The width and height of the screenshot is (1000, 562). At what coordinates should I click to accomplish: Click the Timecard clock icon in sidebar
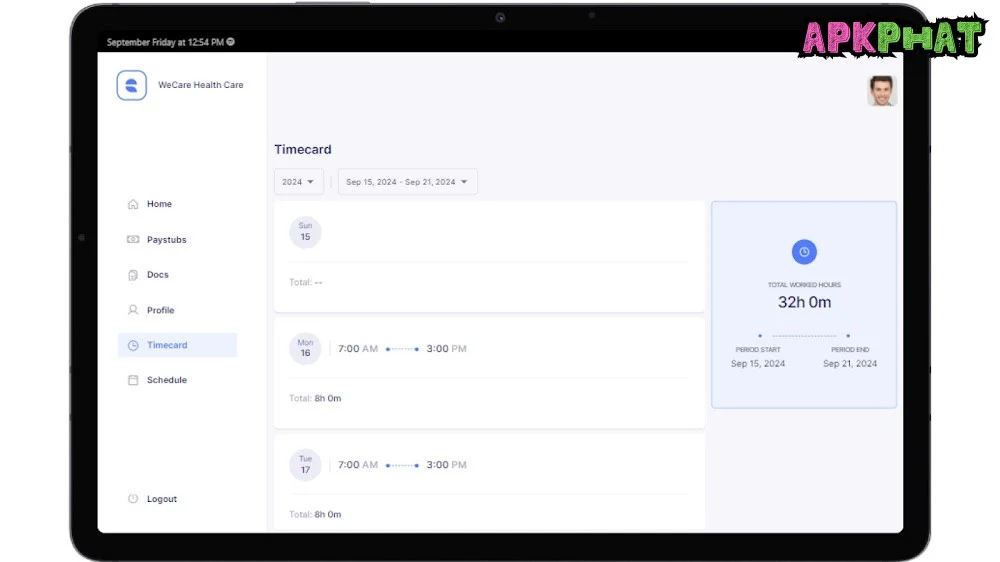pyautogui.click(x=133, y=345)
